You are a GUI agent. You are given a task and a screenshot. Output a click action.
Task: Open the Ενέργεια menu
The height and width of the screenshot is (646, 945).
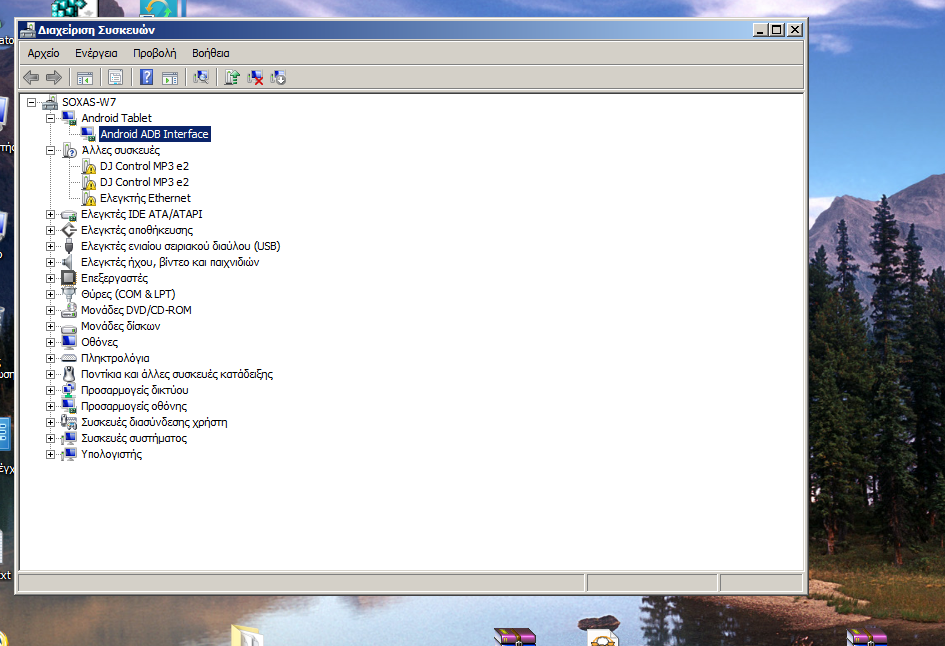click(x=96, y=53)
